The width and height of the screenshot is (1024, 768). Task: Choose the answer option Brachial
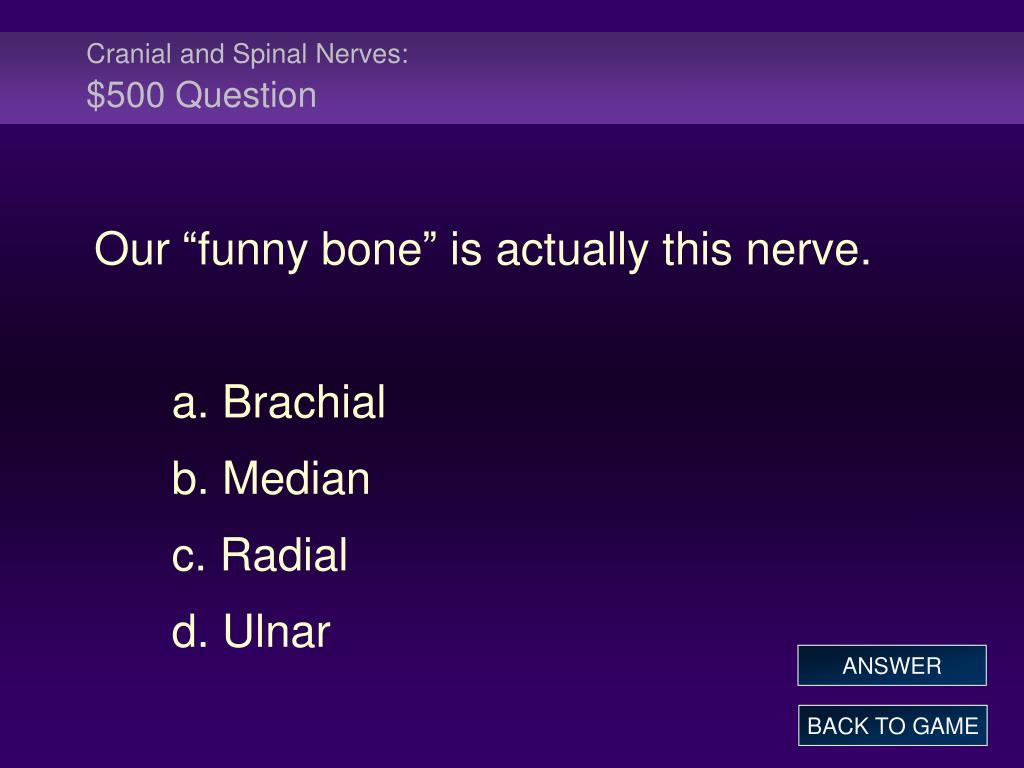pyautogui.click(x=304, y=401)
